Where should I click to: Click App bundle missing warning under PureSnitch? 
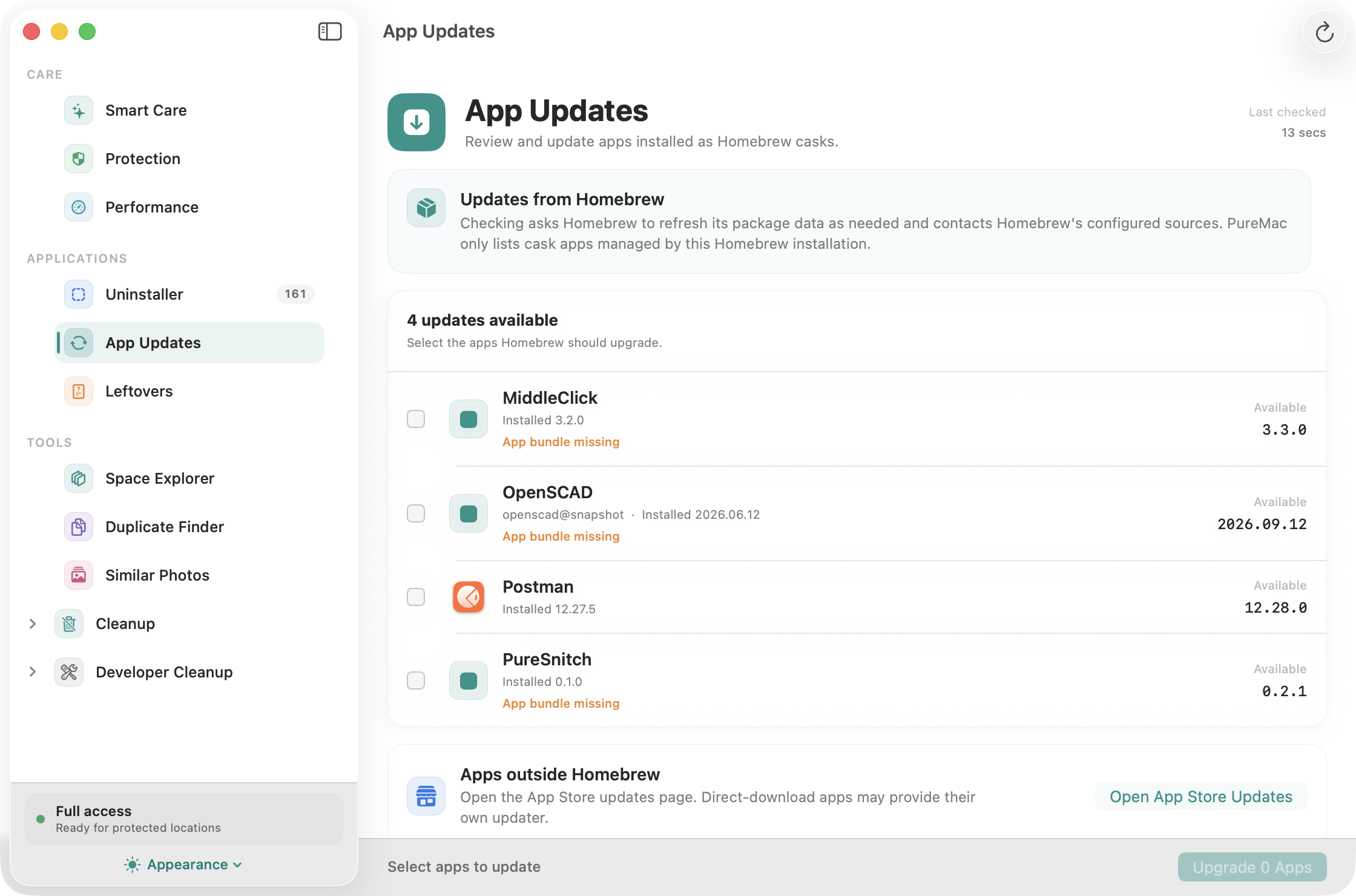click(x=561, y=704)
